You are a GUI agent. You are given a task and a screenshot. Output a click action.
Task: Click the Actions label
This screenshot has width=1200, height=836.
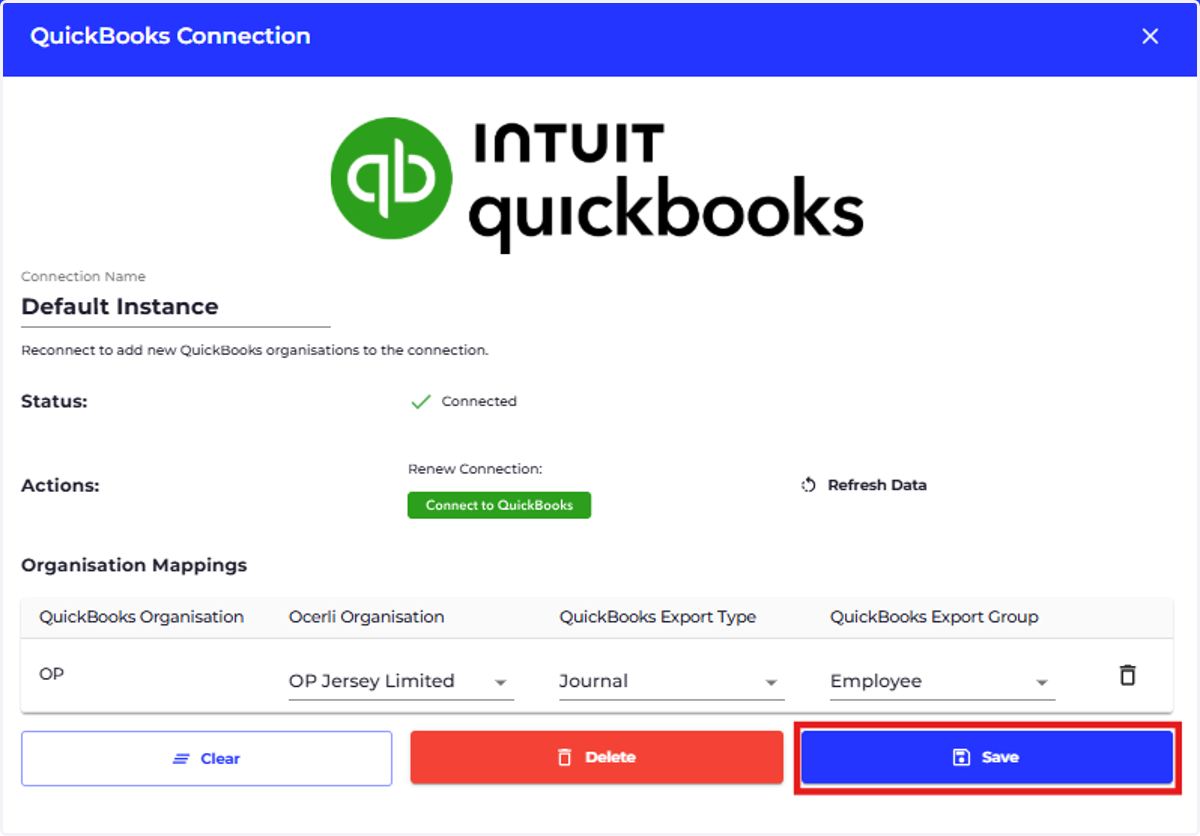[x=60, y=486]
